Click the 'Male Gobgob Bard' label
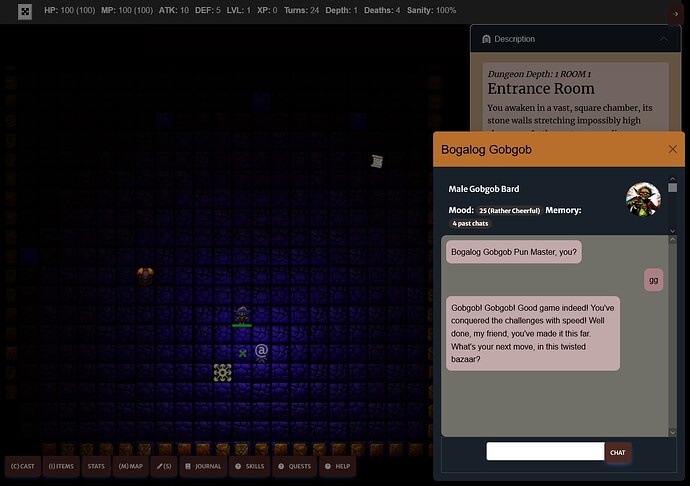Screen dimensions: 690x486 [484, 189]
